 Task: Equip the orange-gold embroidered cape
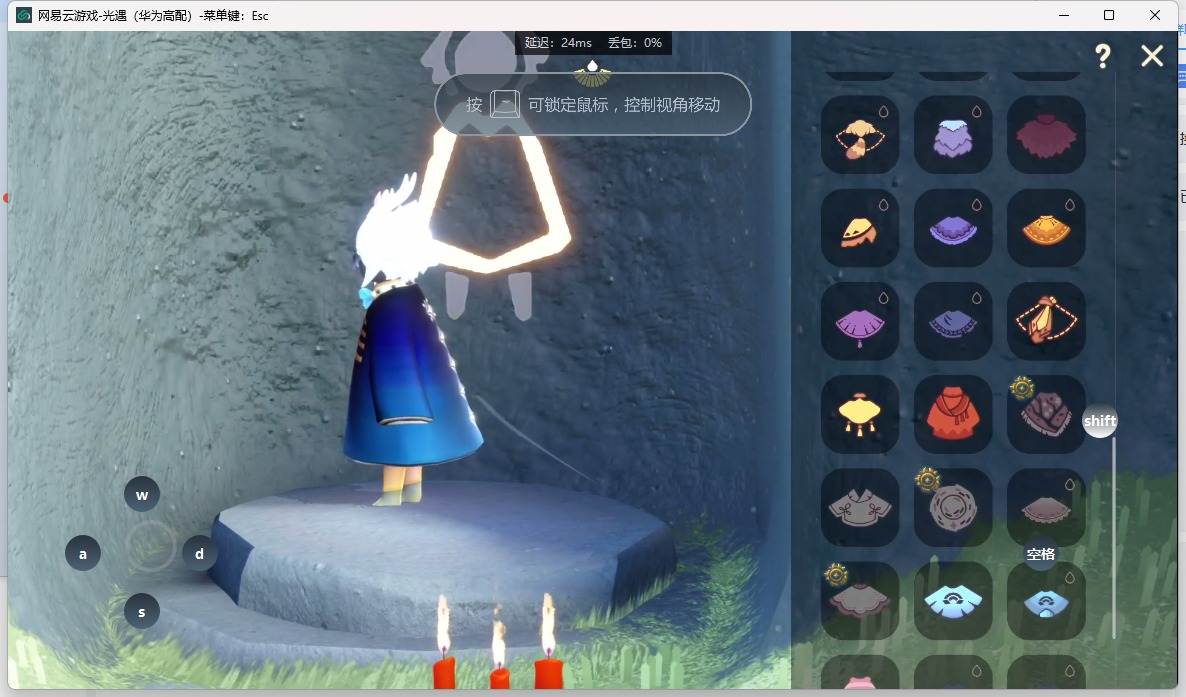click(x=1046, y=228)
